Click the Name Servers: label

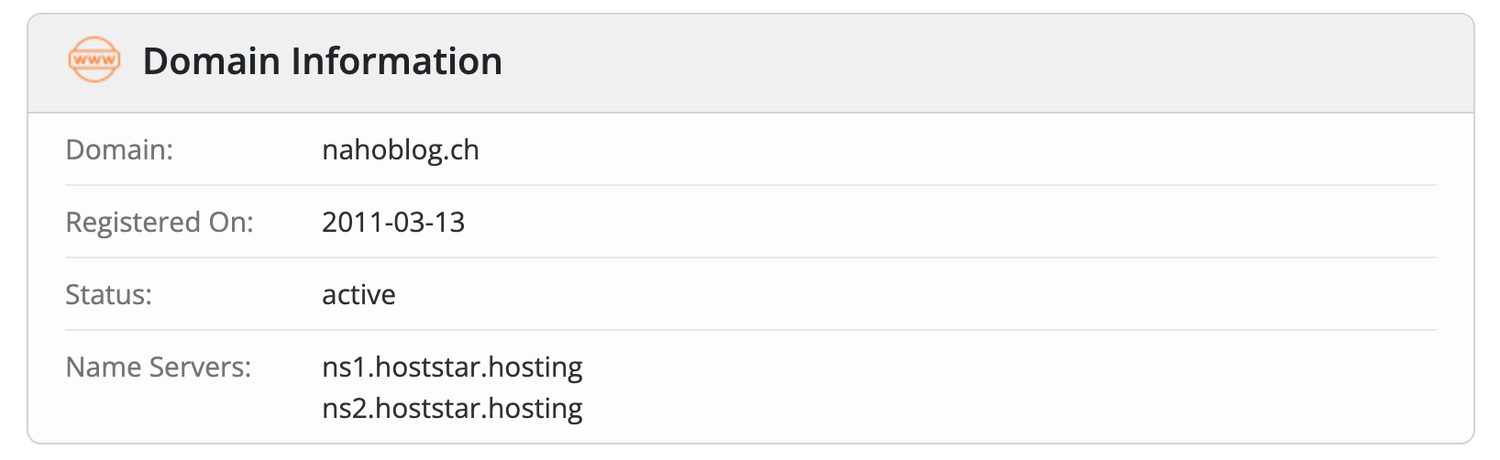[x=158, y=367]
